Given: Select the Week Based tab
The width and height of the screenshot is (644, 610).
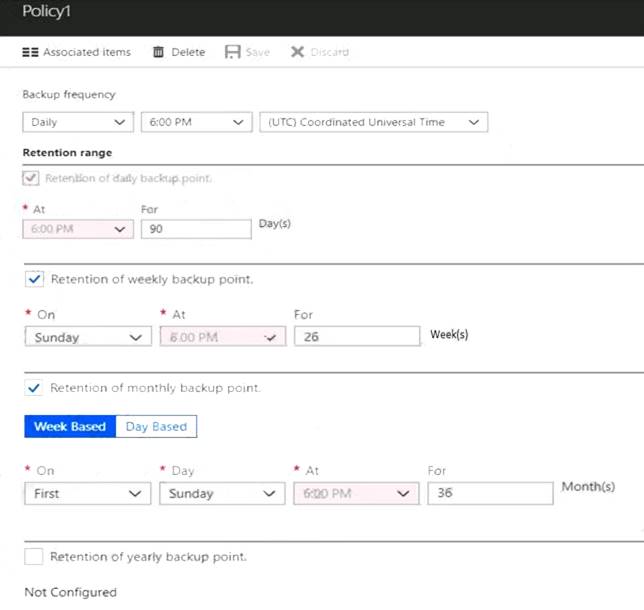Looking at the screenshot, I should pyautogui.click(x=70, y=426).
